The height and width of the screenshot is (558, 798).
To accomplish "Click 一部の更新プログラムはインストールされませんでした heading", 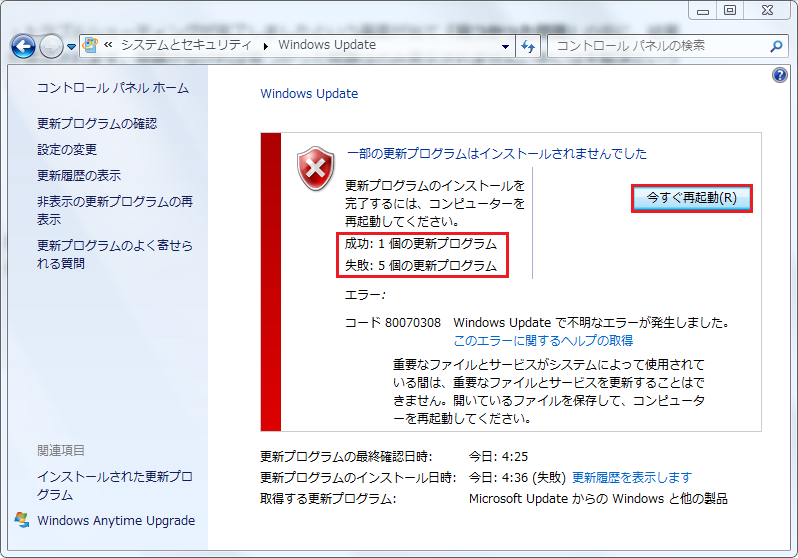I will click(x=496, y=153).
